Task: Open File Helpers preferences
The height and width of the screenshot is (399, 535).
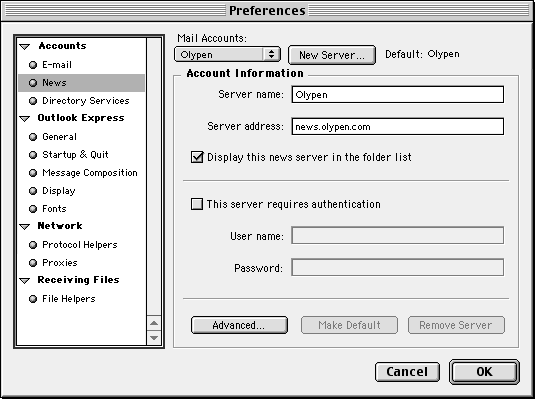Action: point(82,299)
